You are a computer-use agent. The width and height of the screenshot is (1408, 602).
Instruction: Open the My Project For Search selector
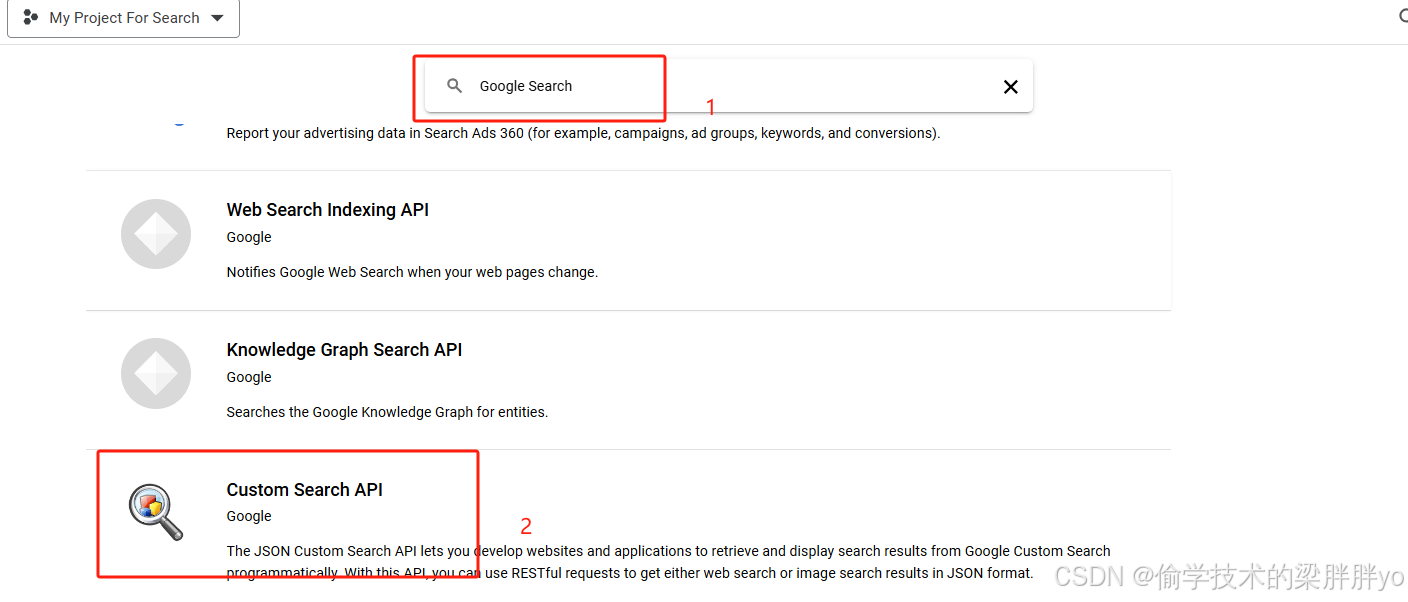(123, 18)
